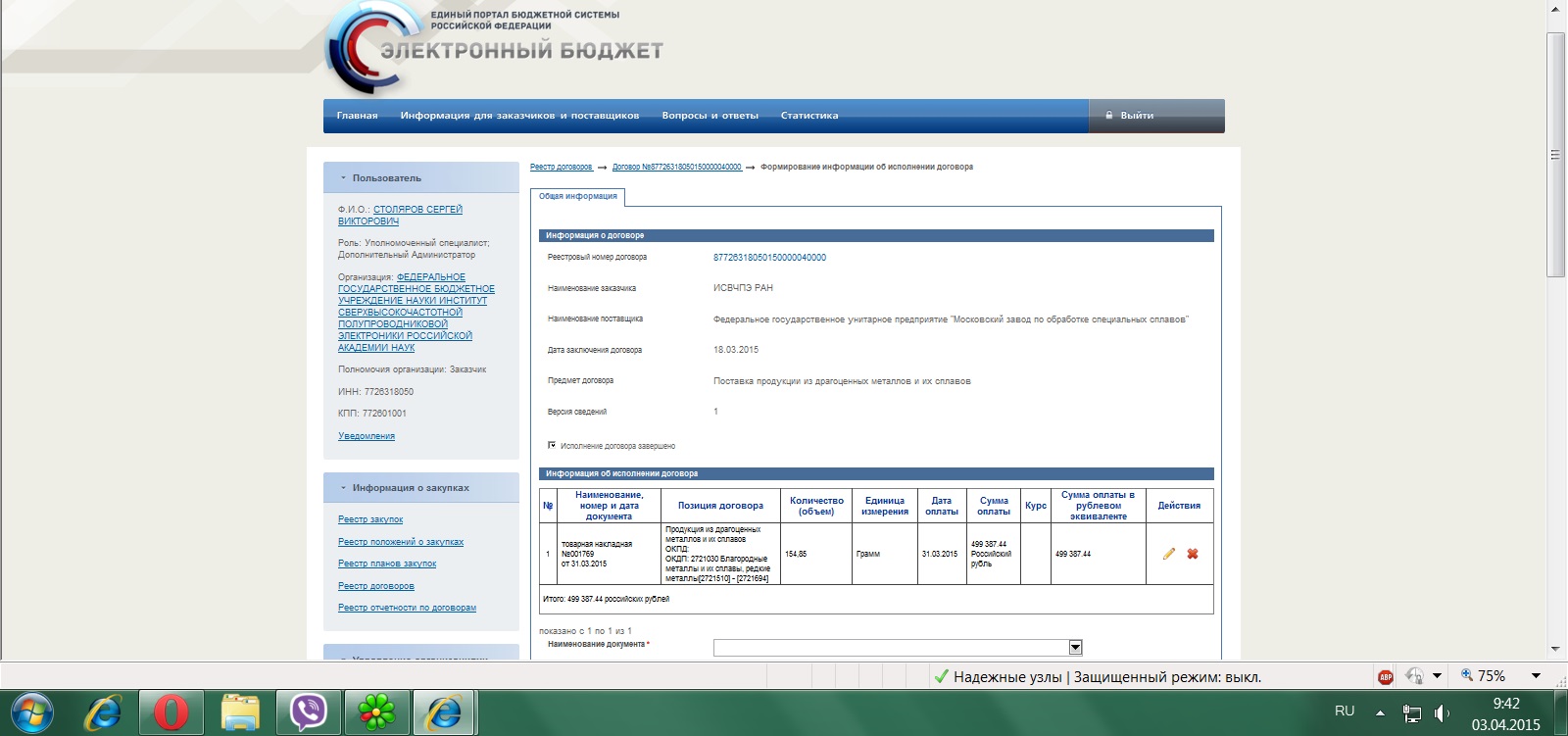Collapse the 'Информация о закупках' panel
The height and width of the screenshot is (736, 1568).
point(343,488)
